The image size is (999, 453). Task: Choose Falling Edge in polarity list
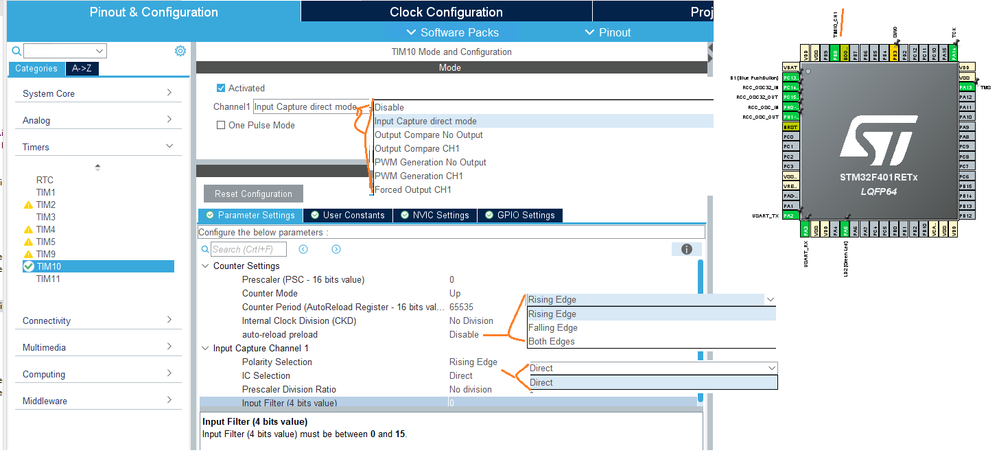tap(553, 327)
